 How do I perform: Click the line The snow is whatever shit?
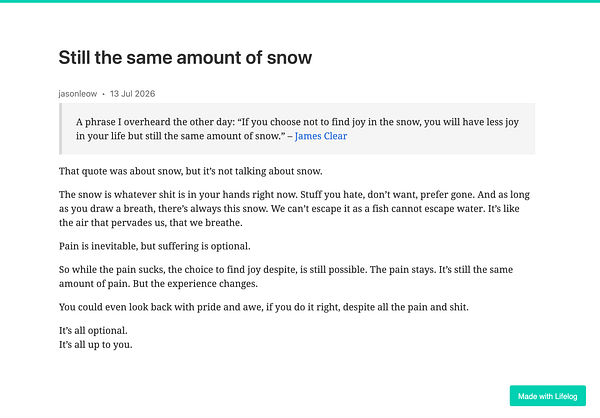click(x=294, y=195)
